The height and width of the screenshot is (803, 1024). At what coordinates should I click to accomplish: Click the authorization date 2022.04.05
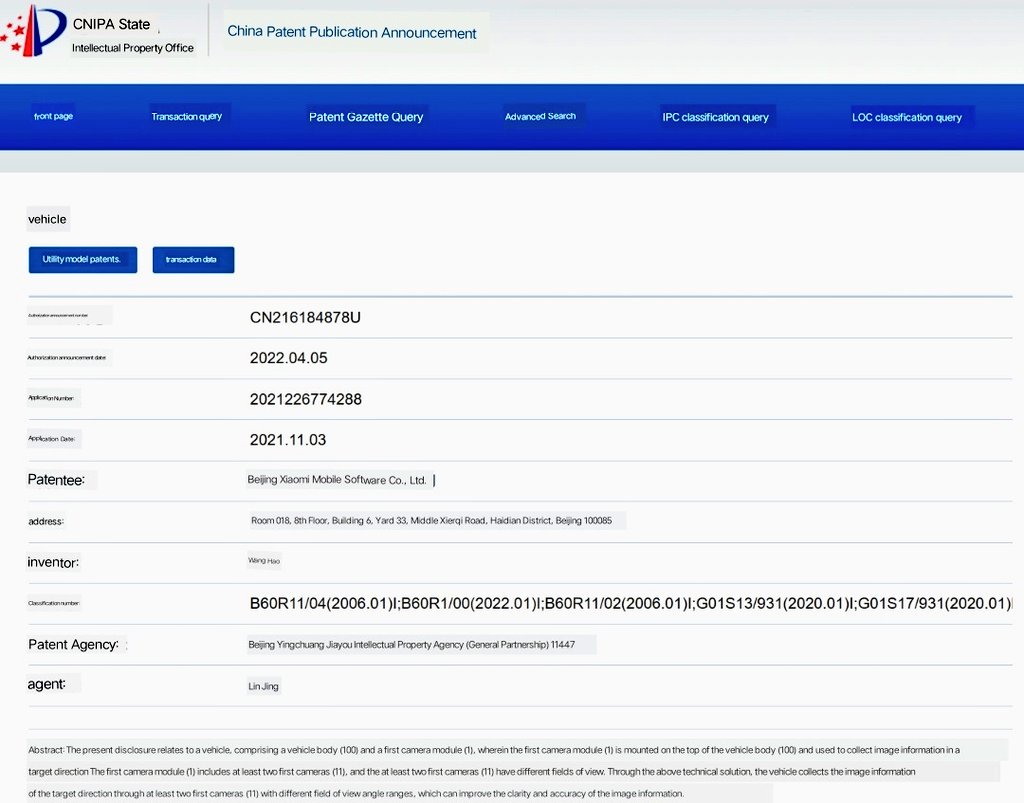tap(288, 358)
